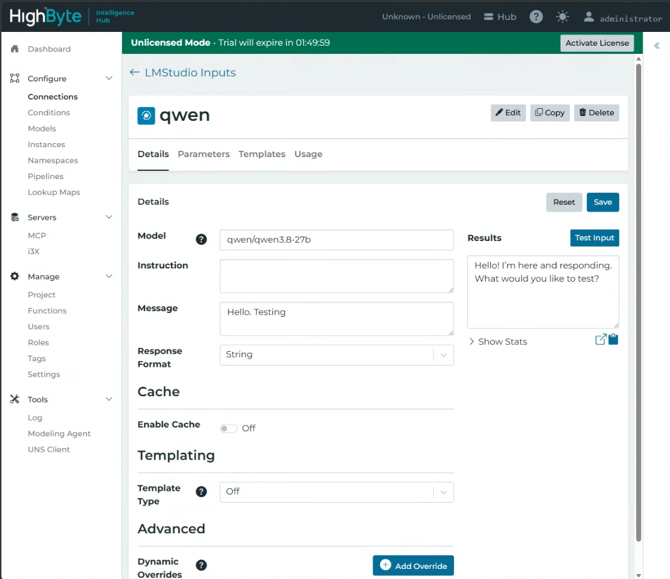Click the Dashboard home icon
This screenshot has height=579, width=670.
pos(15,49)
